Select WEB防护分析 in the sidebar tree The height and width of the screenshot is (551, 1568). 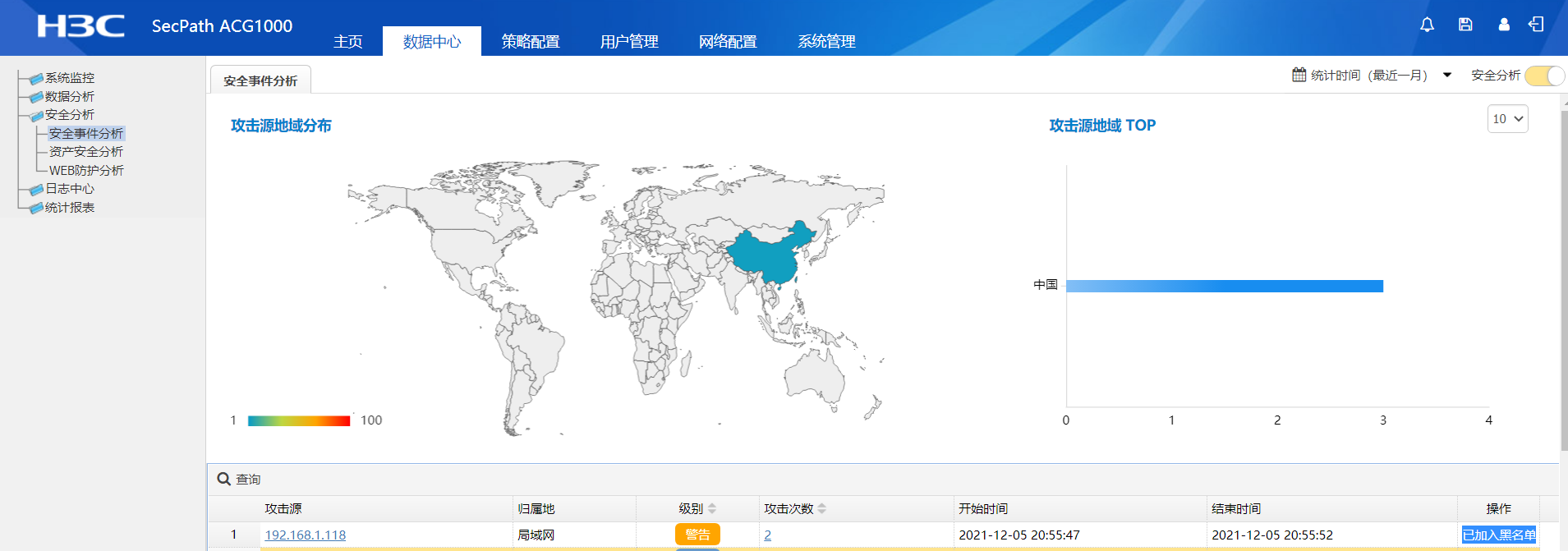[86, 171]
